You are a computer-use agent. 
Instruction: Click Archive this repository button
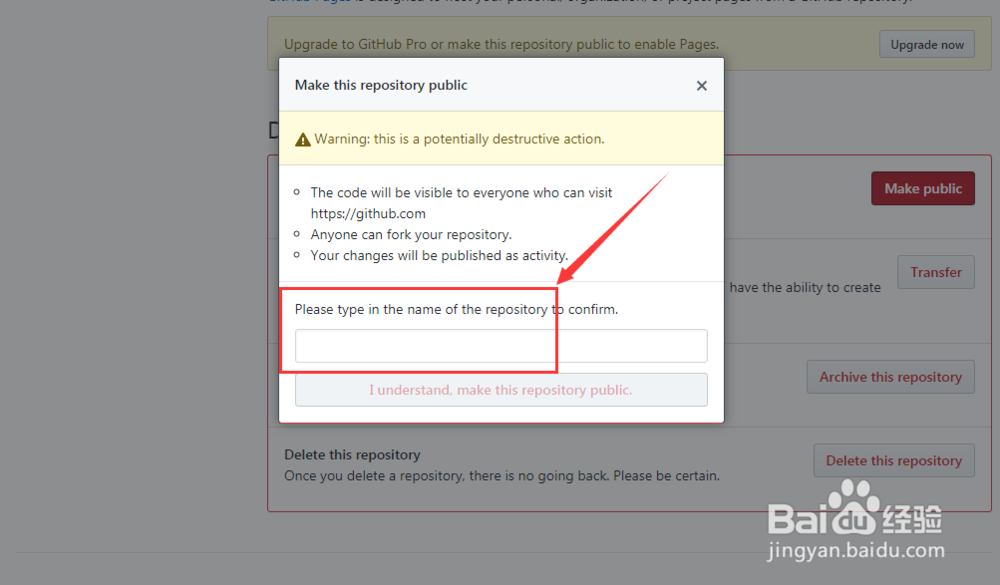890,377
